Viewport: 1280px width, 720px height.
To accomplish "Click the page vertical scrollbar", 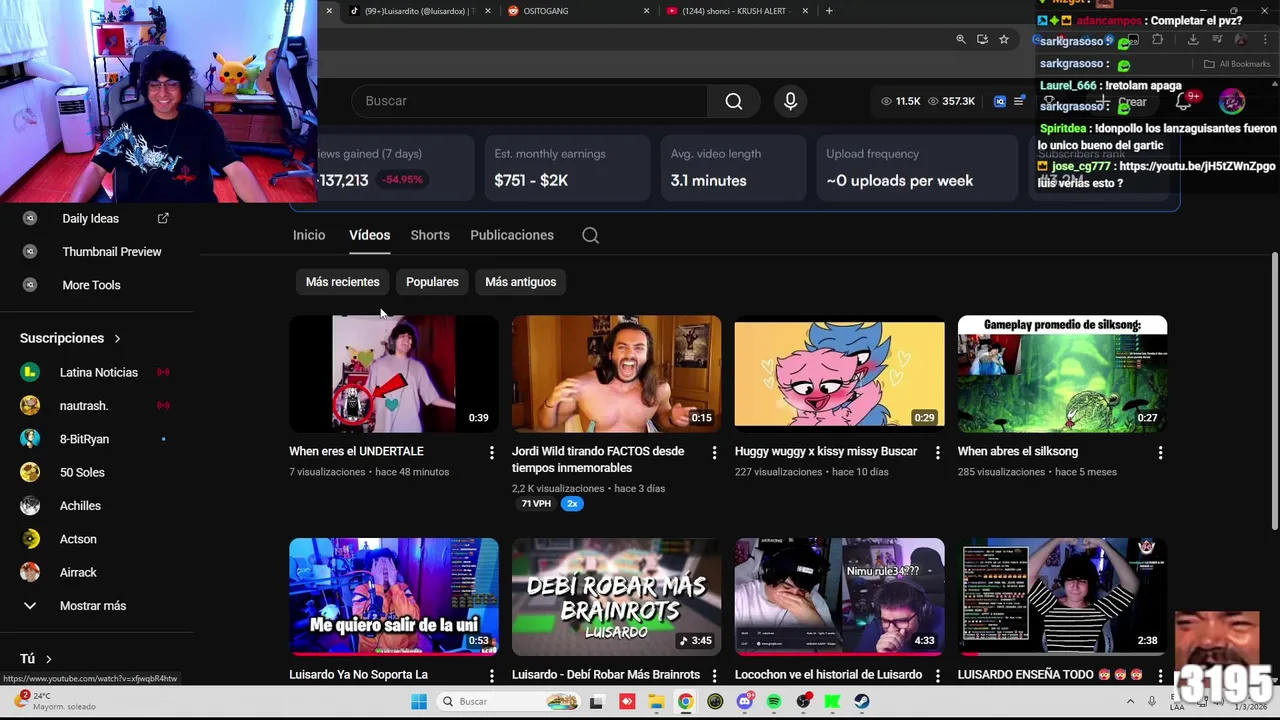I will pos(1274,390).
